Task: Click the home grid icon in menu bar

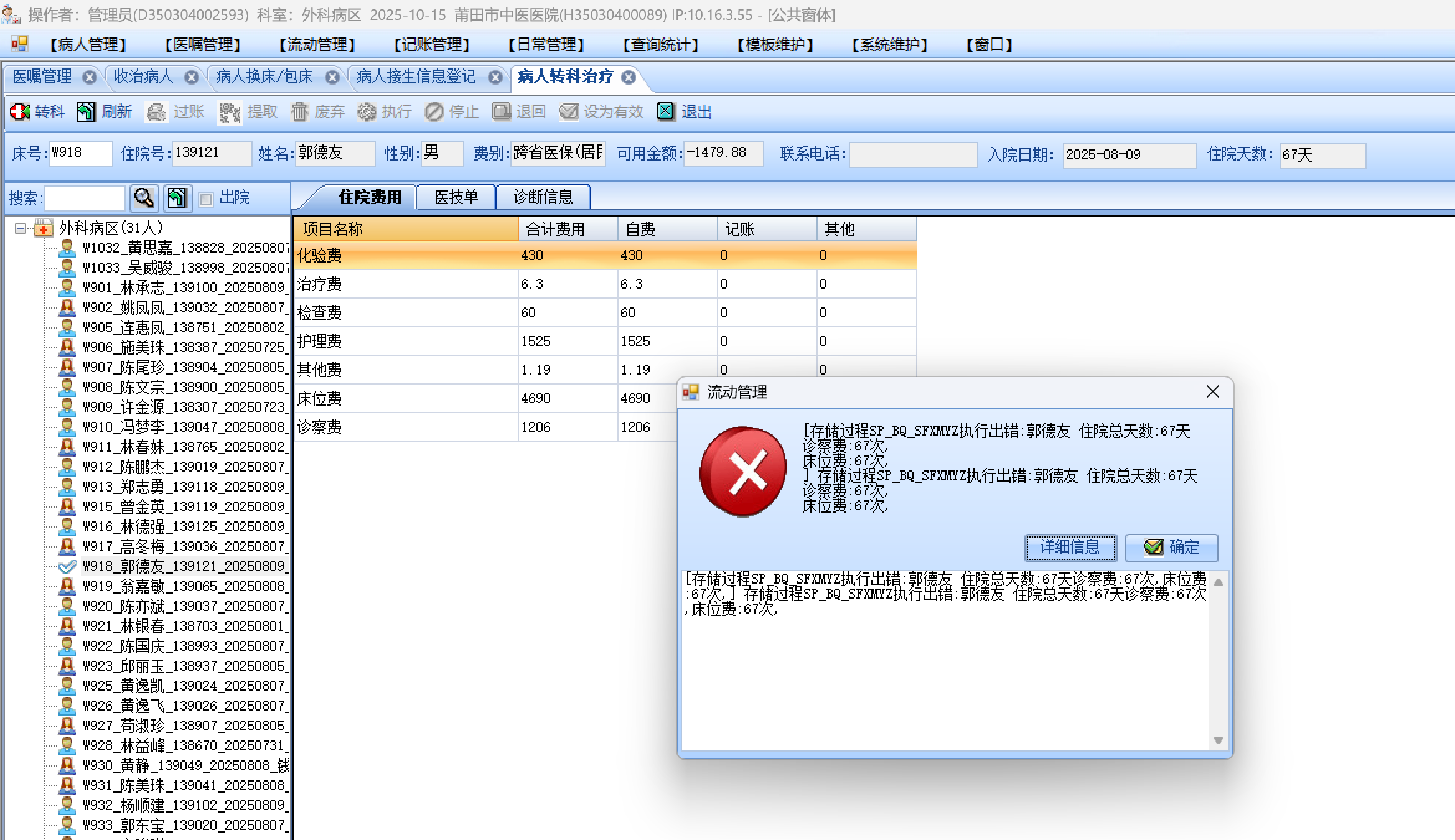Action: coord(20,44)
